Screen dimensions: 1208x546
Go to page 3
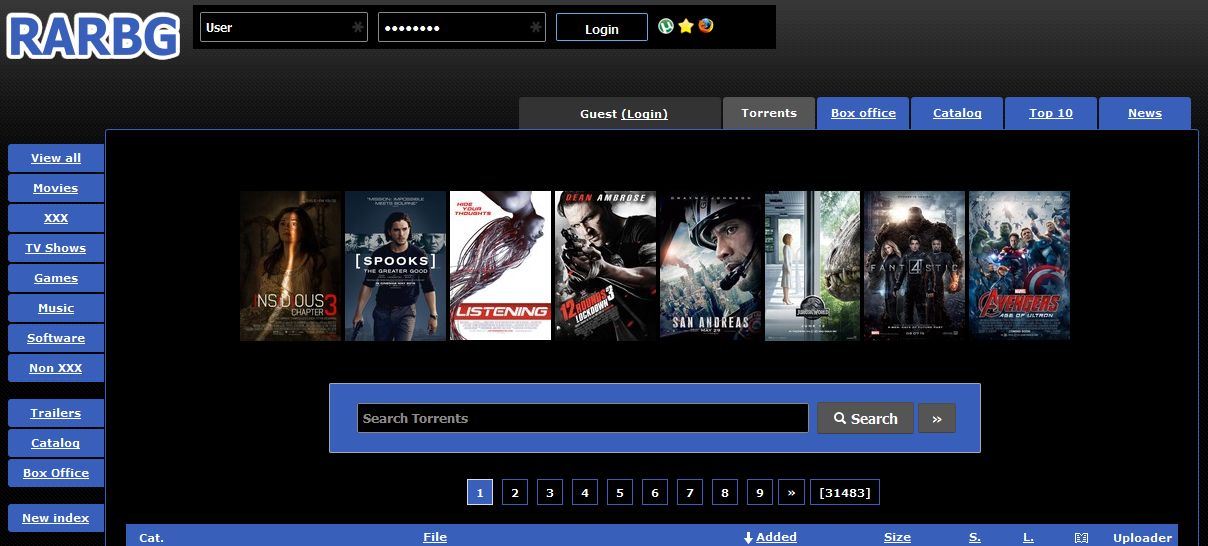coord(550,492)
